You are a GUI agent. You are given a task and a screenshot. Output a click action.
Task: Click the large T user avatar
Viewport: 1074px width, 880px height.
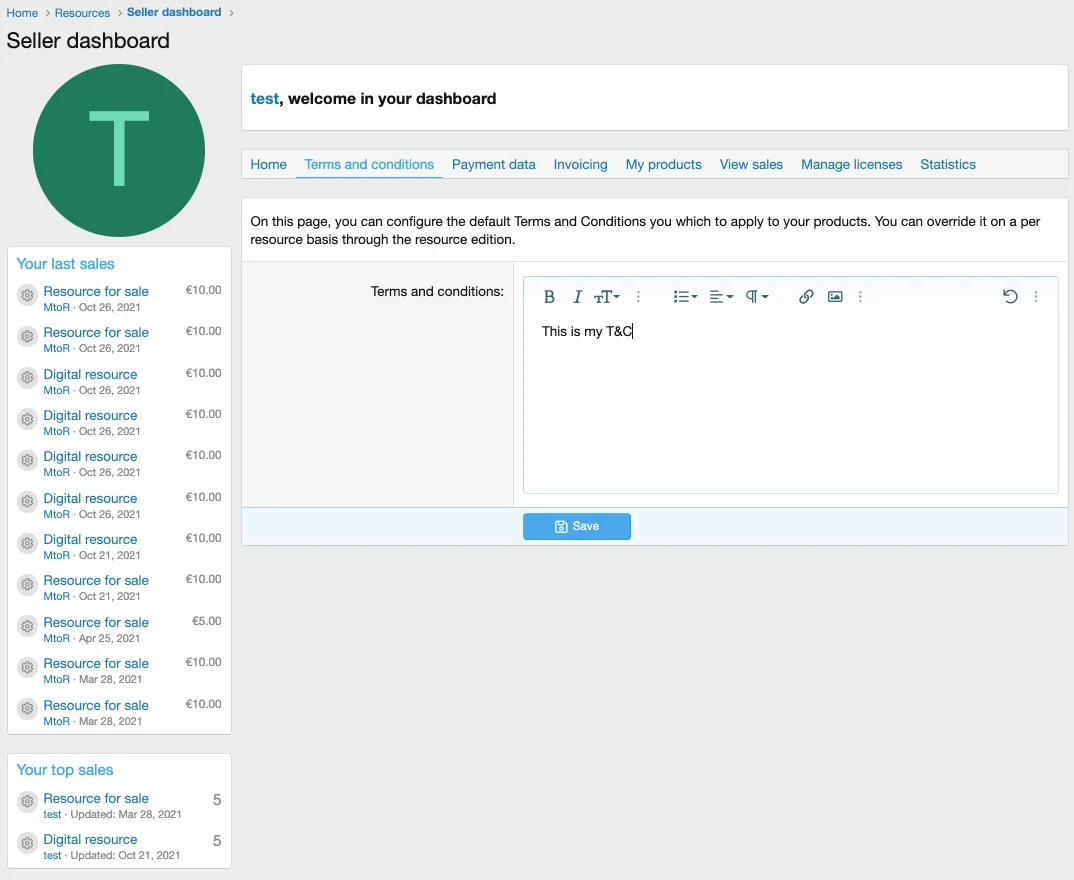pyautogui.click(x=119, y=151)
